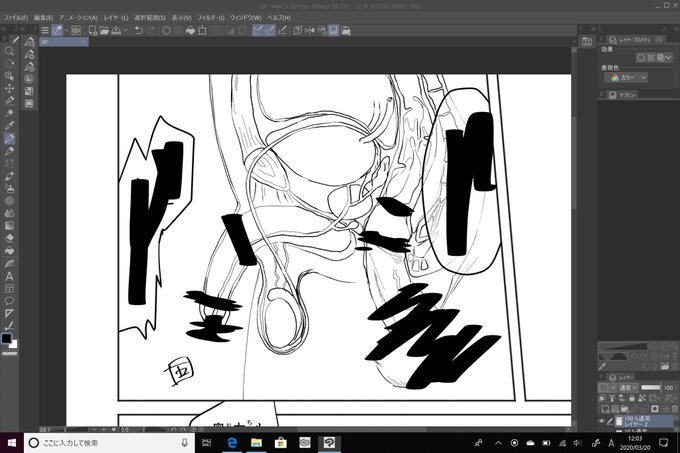Select the black main color swatch

click(x=6, y=338)
